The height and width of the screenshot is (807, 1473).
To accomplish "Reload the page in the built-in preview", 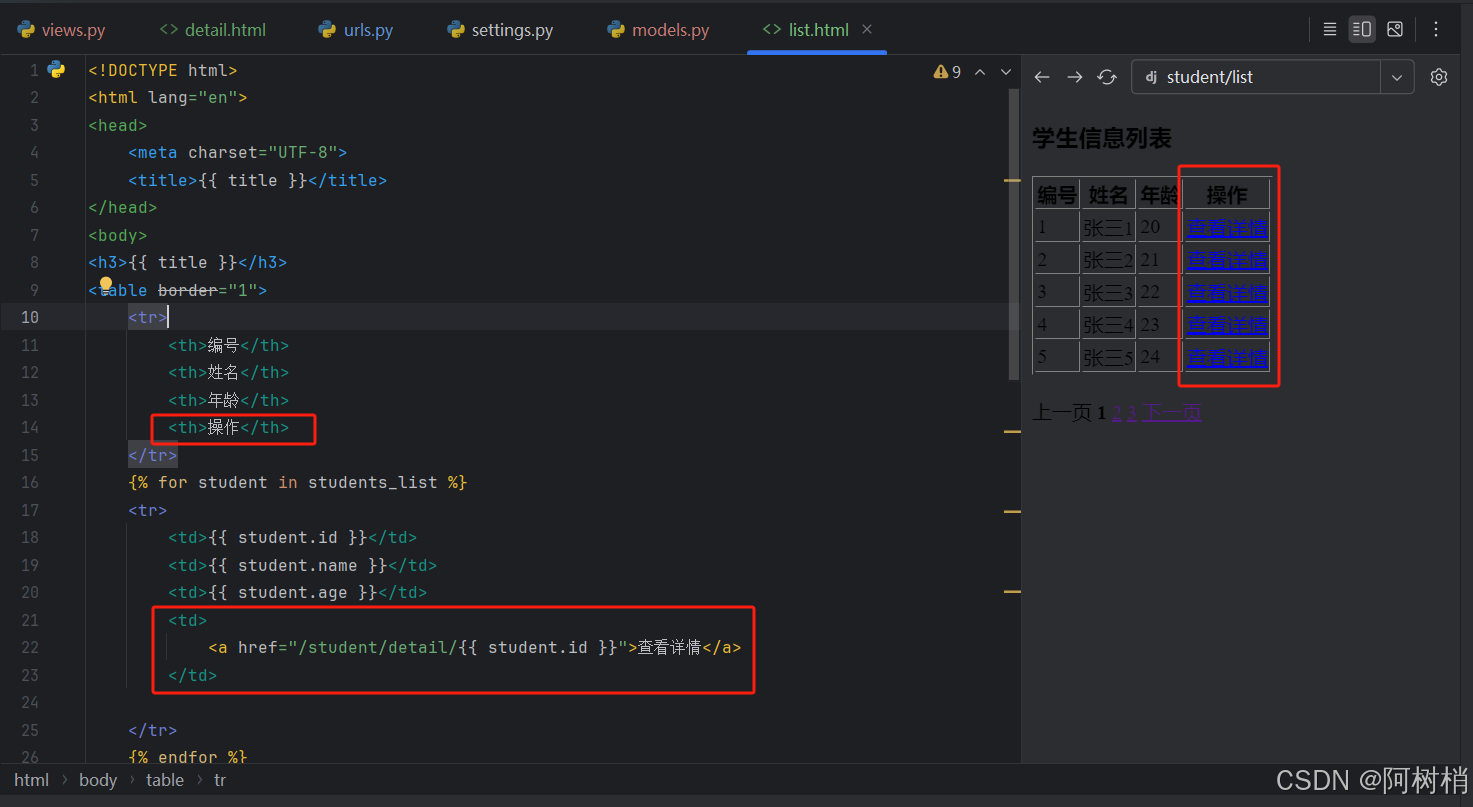I will click(x=1107, y=76).
